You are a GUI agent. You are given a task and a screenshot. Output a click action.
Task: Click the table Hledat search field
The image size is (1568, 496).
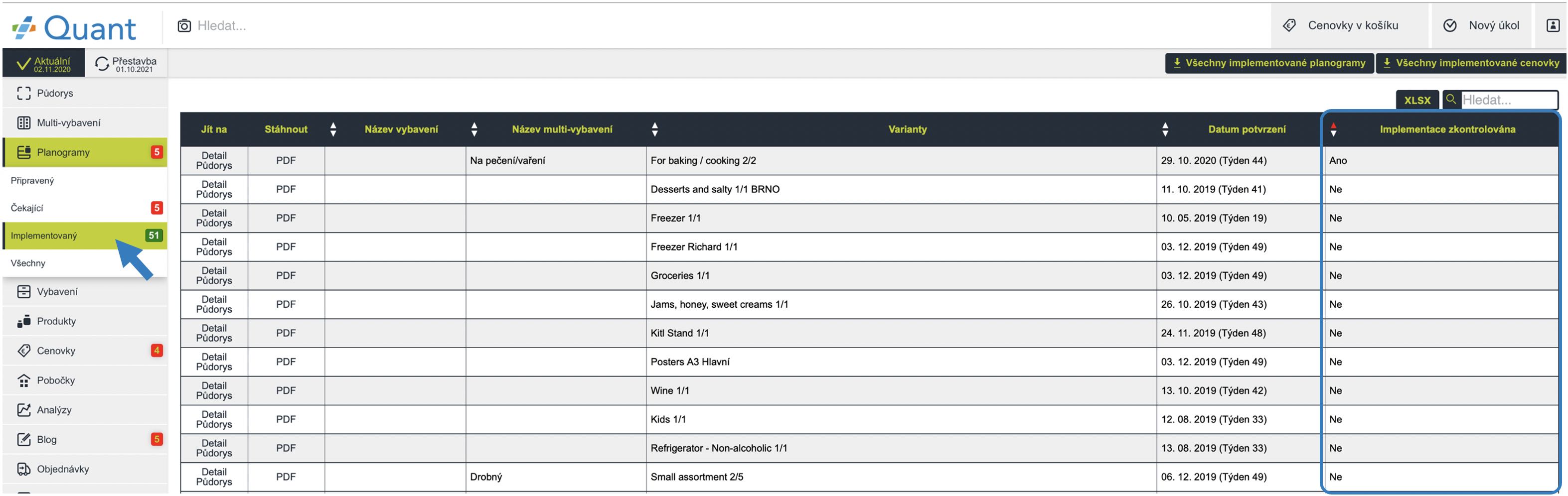coord(1508,100)
